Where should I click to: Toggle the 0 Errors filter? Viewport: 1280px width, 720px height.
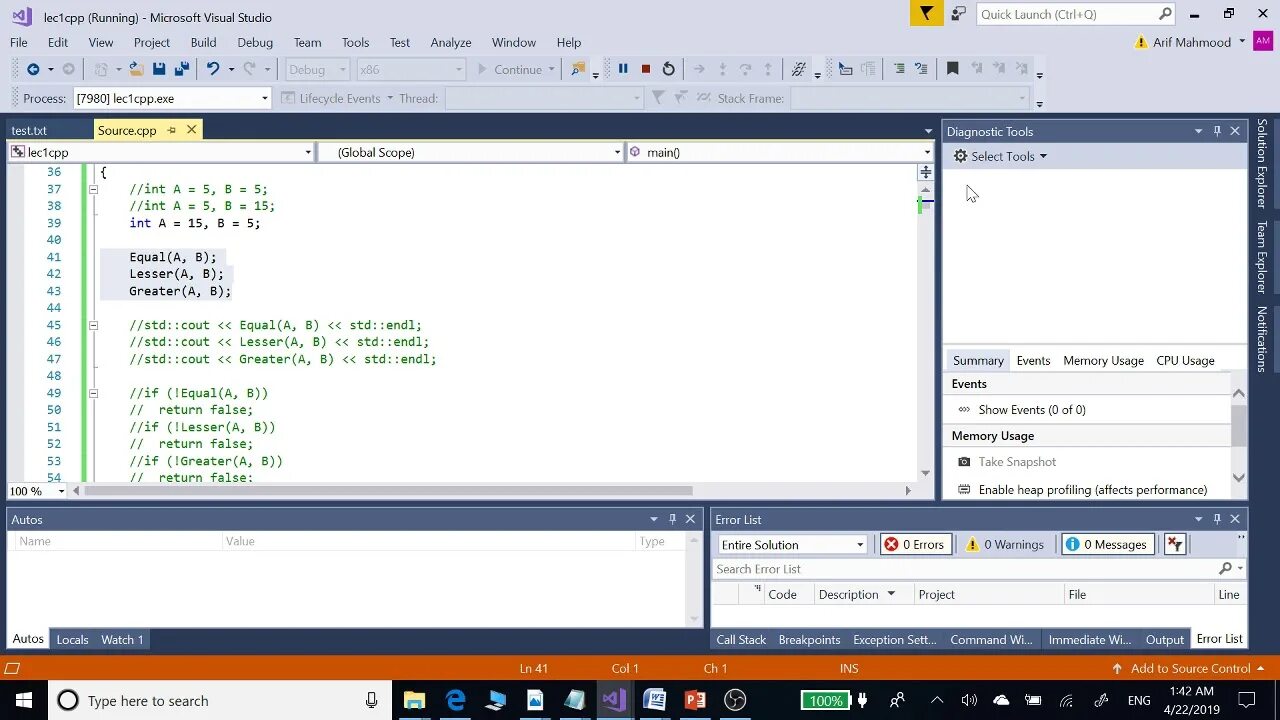914,544
